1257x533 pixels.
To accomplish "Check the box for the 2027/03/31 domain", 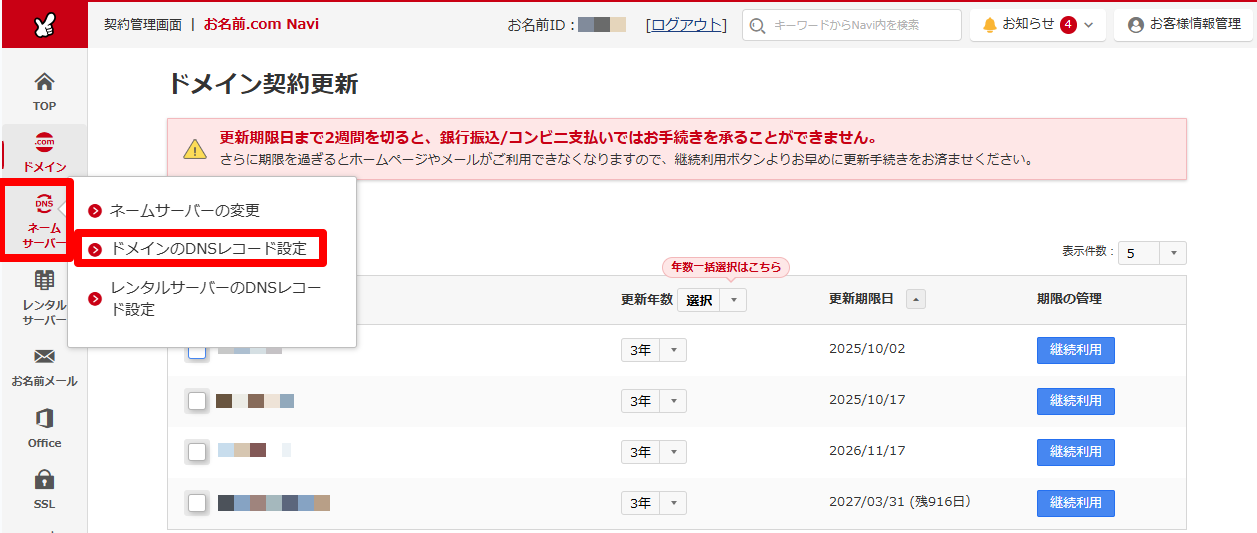I will pyautogui.click(x=198, y=503).
